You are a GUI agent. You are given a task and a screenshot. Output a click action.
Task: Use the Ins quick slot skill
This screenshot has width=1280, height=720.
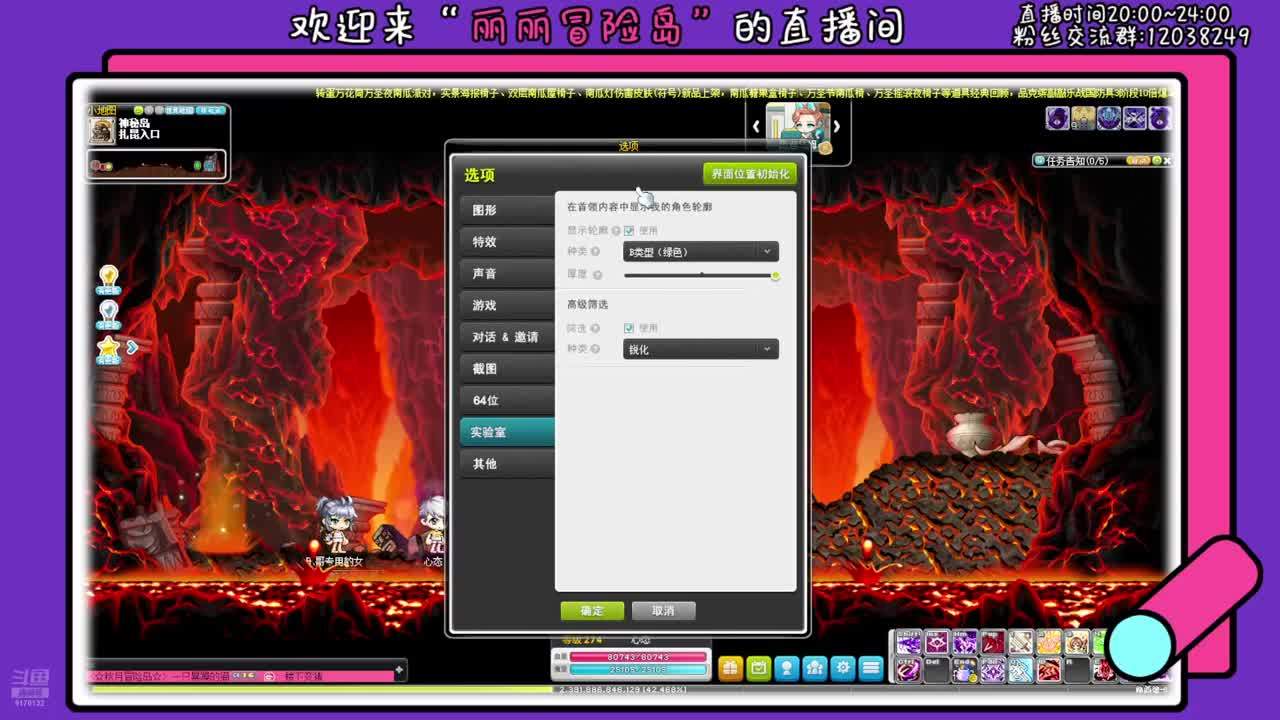click(936, 642)
